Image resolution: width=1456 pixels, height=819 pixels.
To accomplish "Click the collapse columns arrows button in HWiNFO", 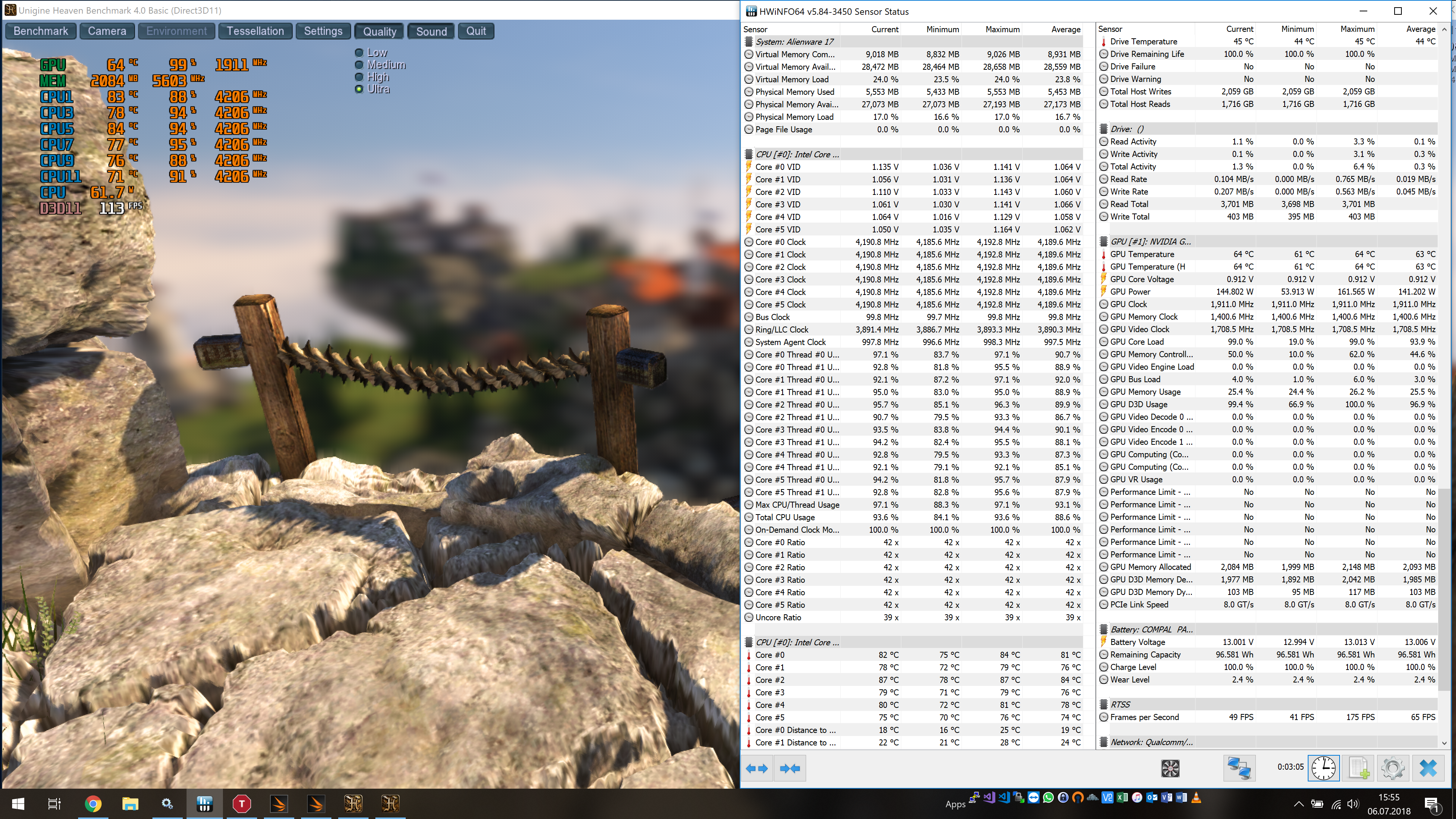I will (x=789, y=768).
